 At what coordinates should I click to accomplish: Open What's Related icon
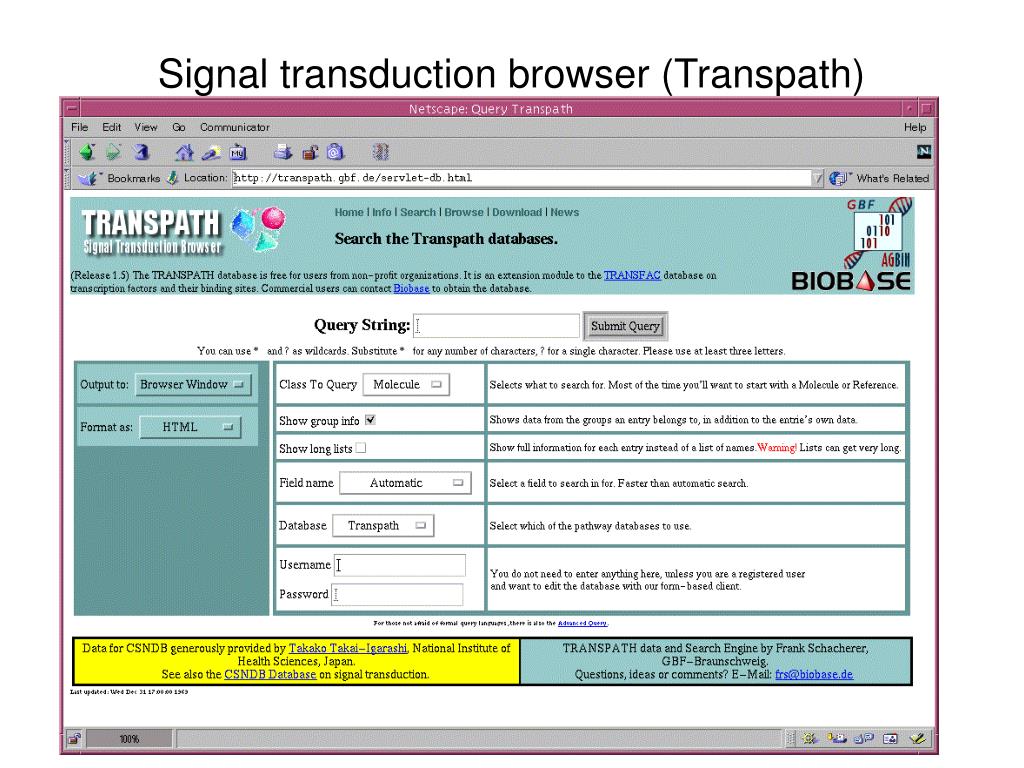click(838, 178)
